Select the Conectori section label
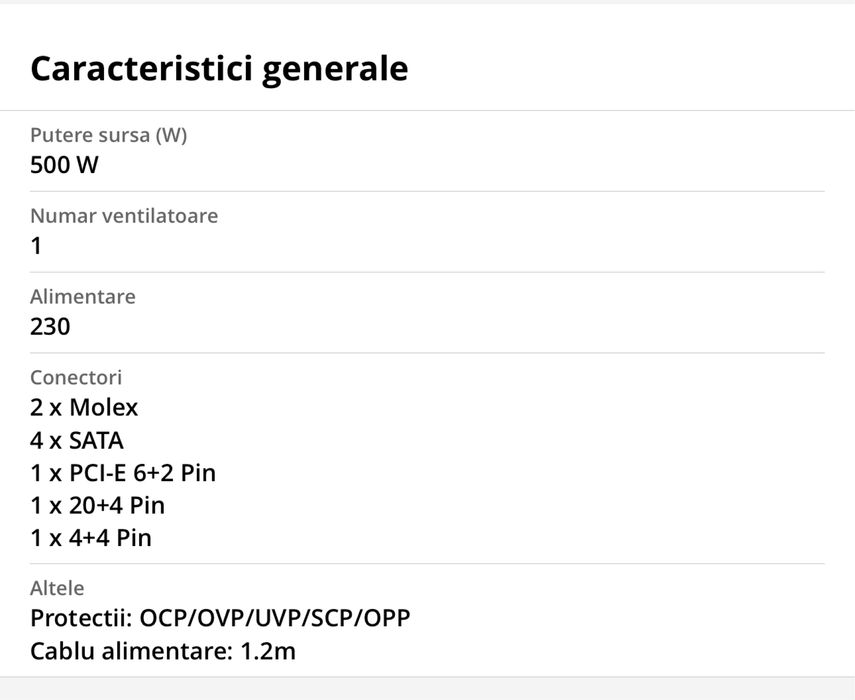This screenshot has width=855, height=700. 76,378
